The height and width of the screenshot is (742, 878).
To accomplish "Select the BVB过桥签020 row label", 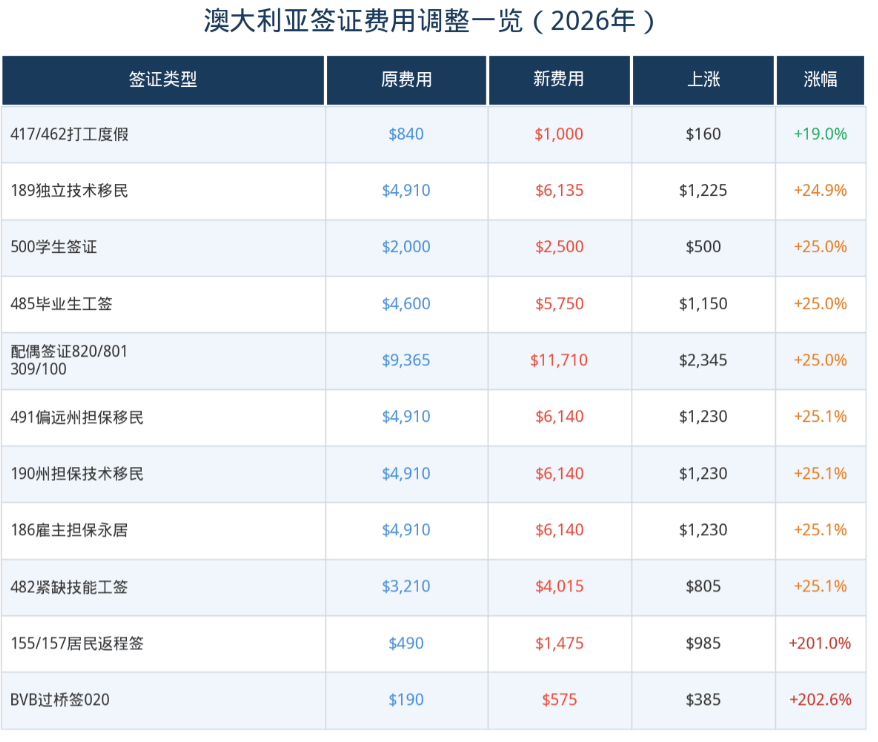I will [60, 700].
